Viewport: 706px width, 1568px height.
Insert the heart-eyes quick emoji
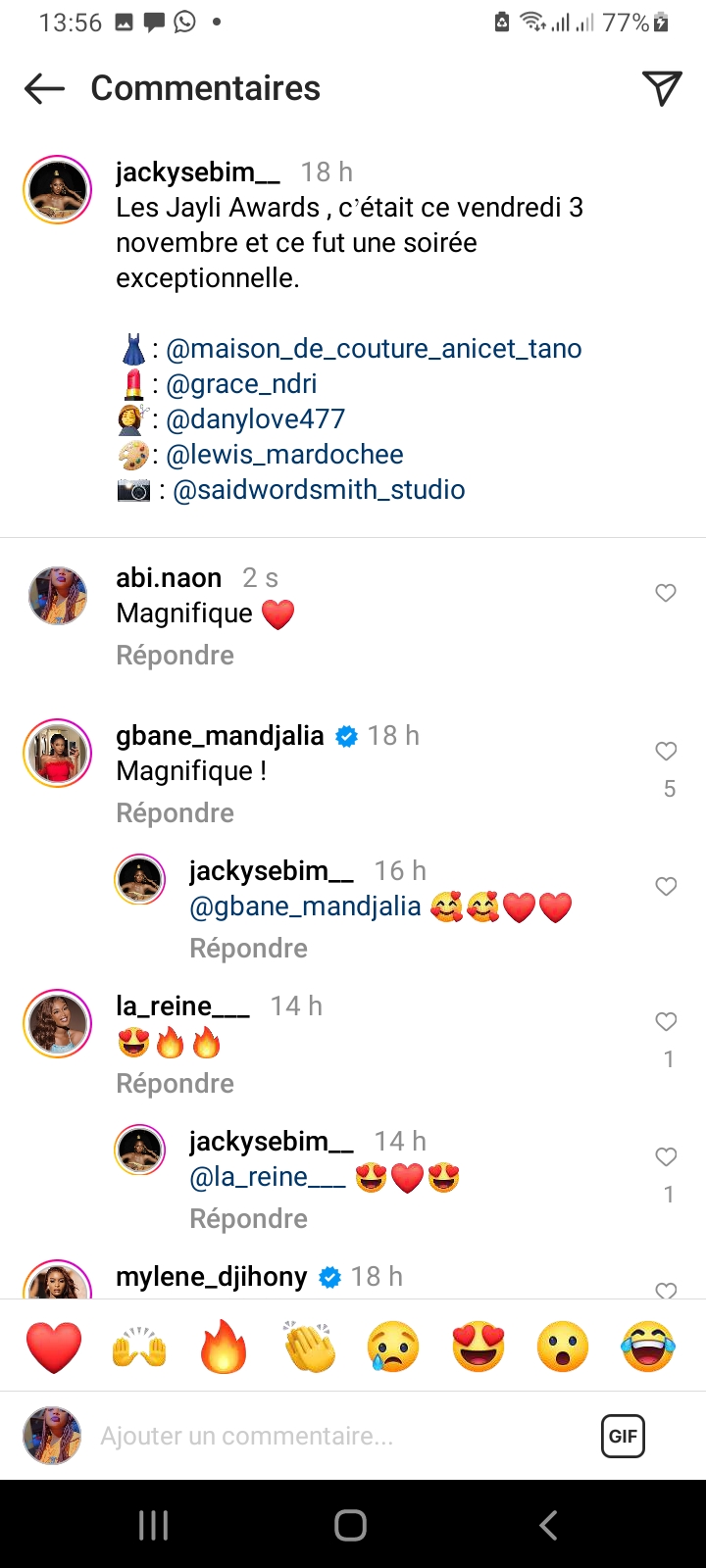tap(479, 1347)
